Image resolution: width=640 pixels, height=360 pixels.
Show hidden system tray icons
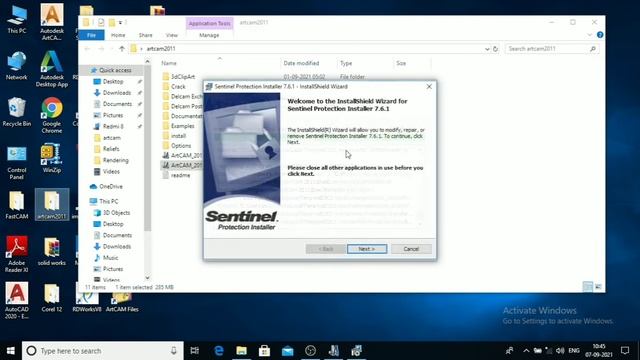pyautogui.click(x=526, y=351)
